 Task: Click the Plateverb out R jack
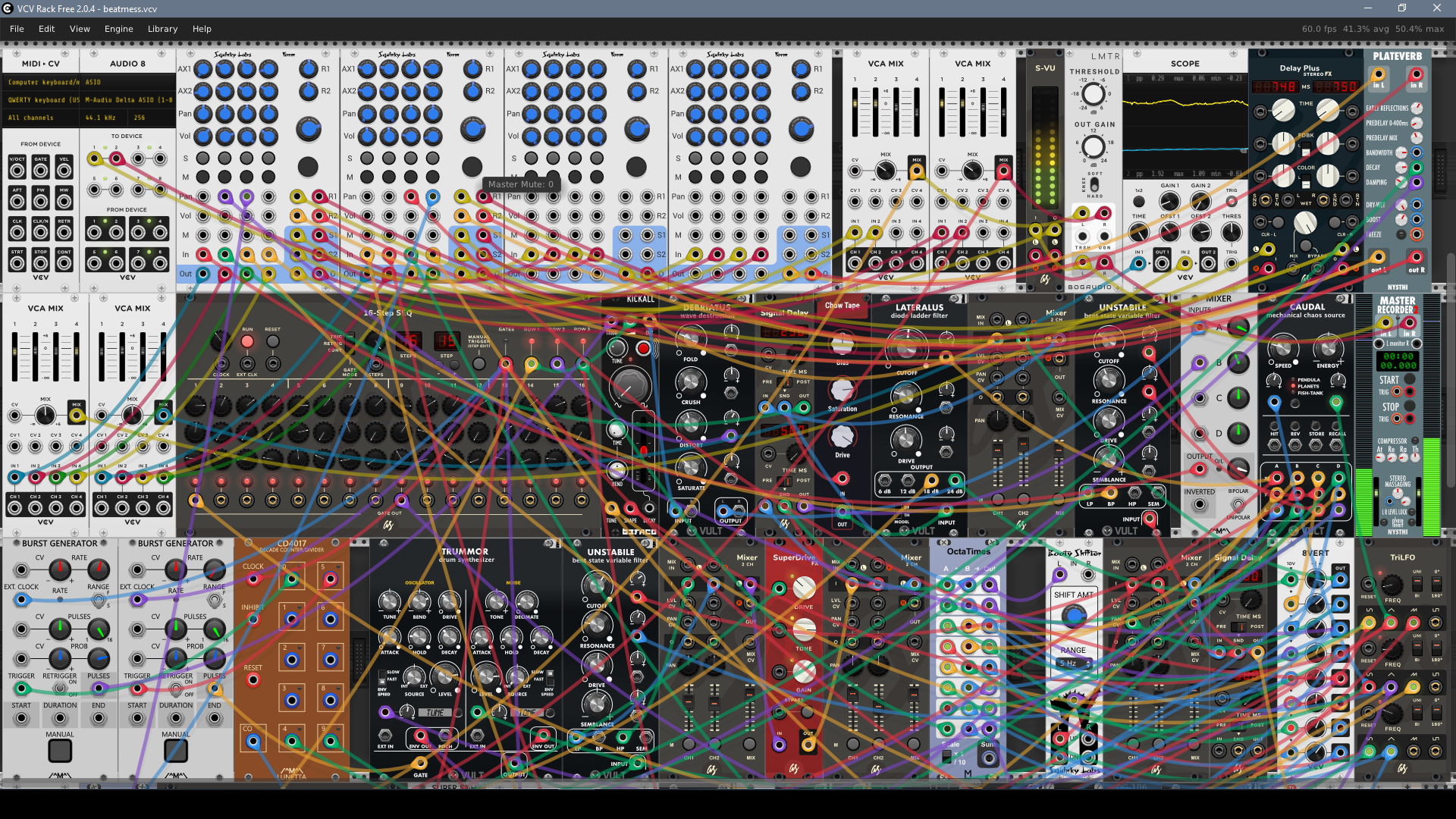(1416, 256)
